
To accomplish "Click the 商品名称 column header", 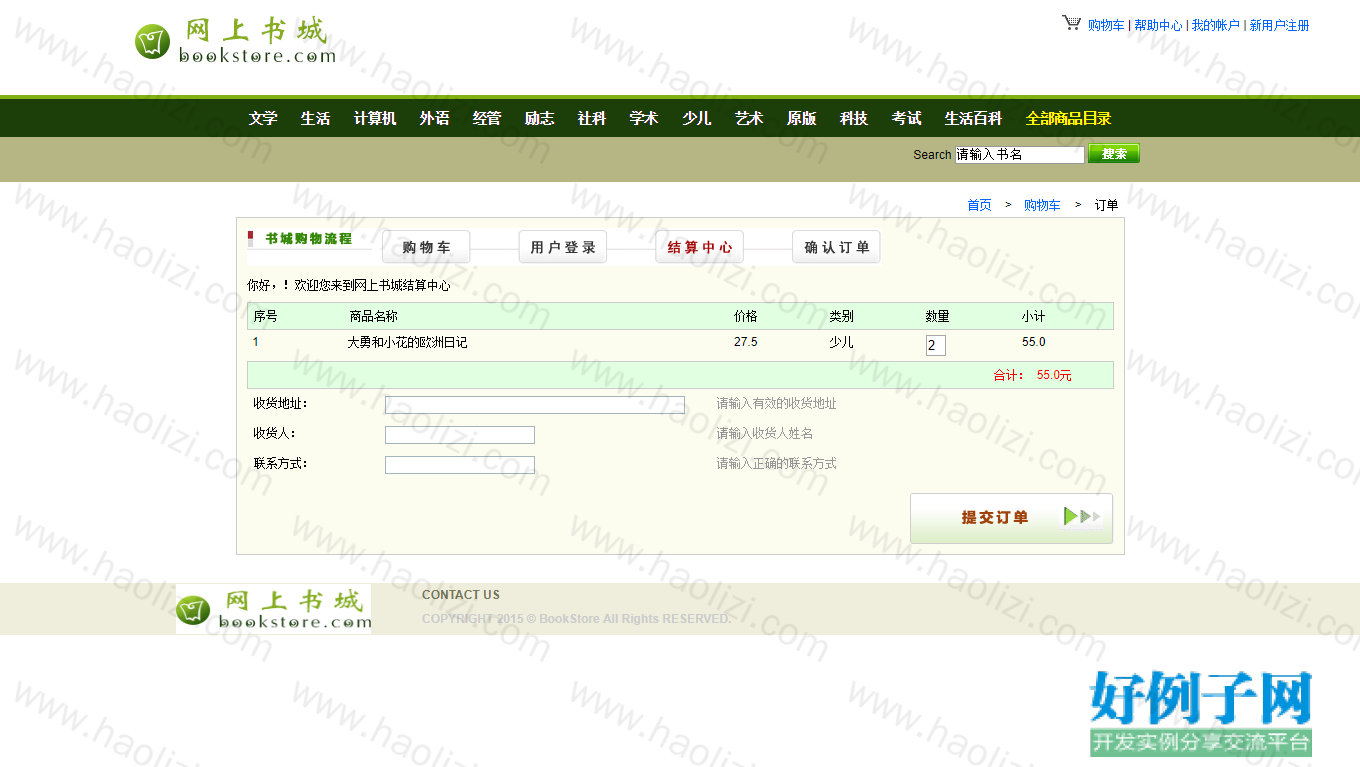I will pos(374,316).
